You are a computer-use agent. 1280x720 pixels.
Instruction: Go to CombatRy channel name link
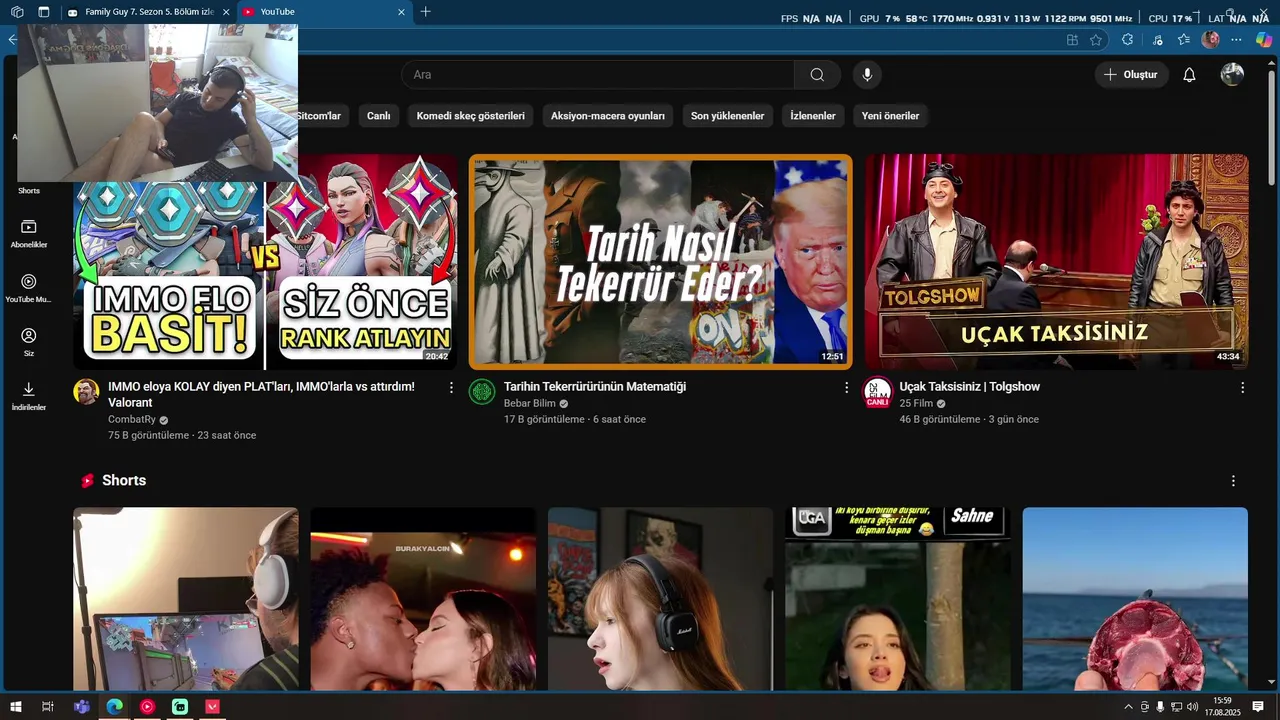[132, 420]
